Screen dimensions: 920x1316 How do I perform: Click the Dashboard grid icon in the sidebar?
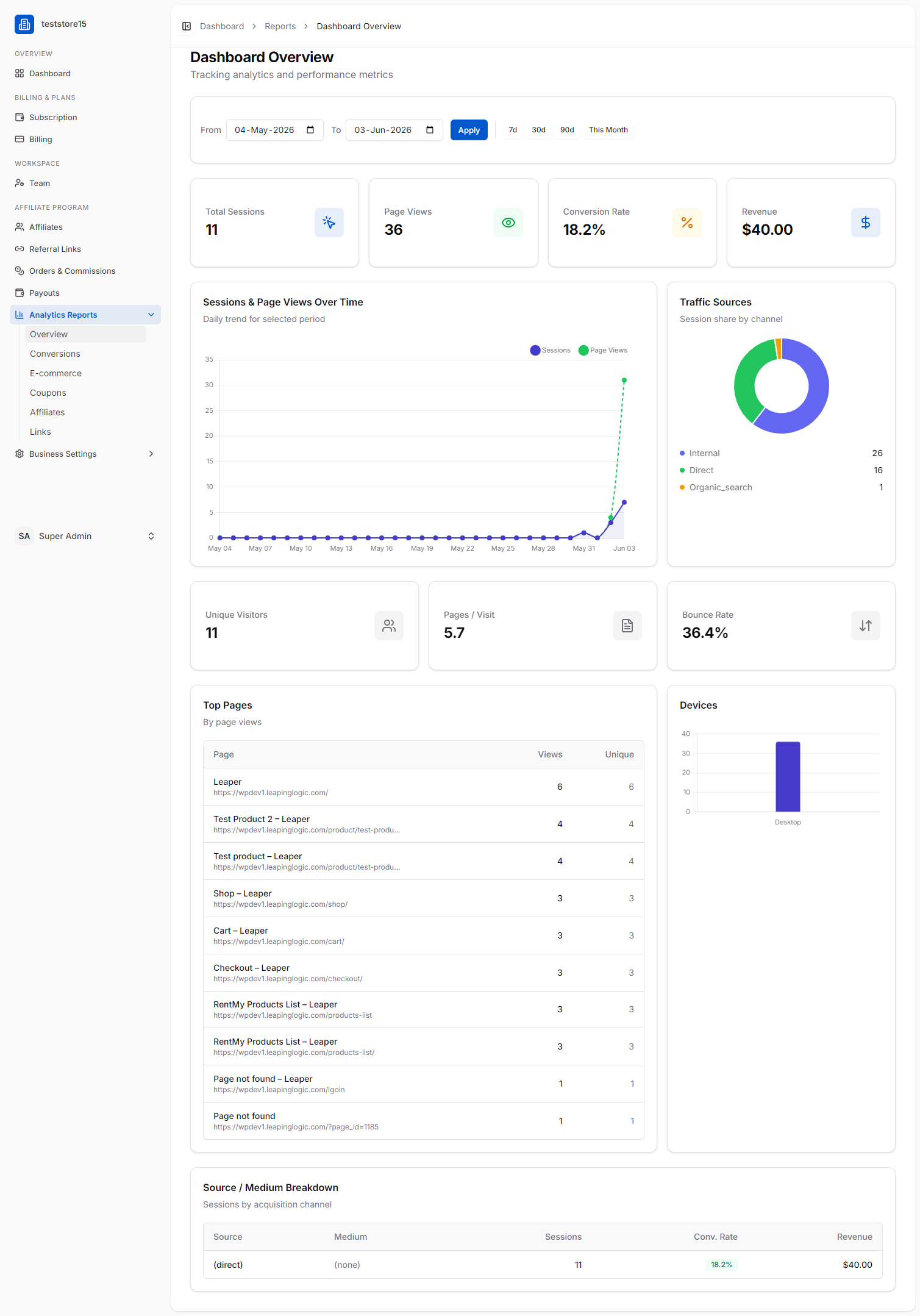click(x=20, y=73)
